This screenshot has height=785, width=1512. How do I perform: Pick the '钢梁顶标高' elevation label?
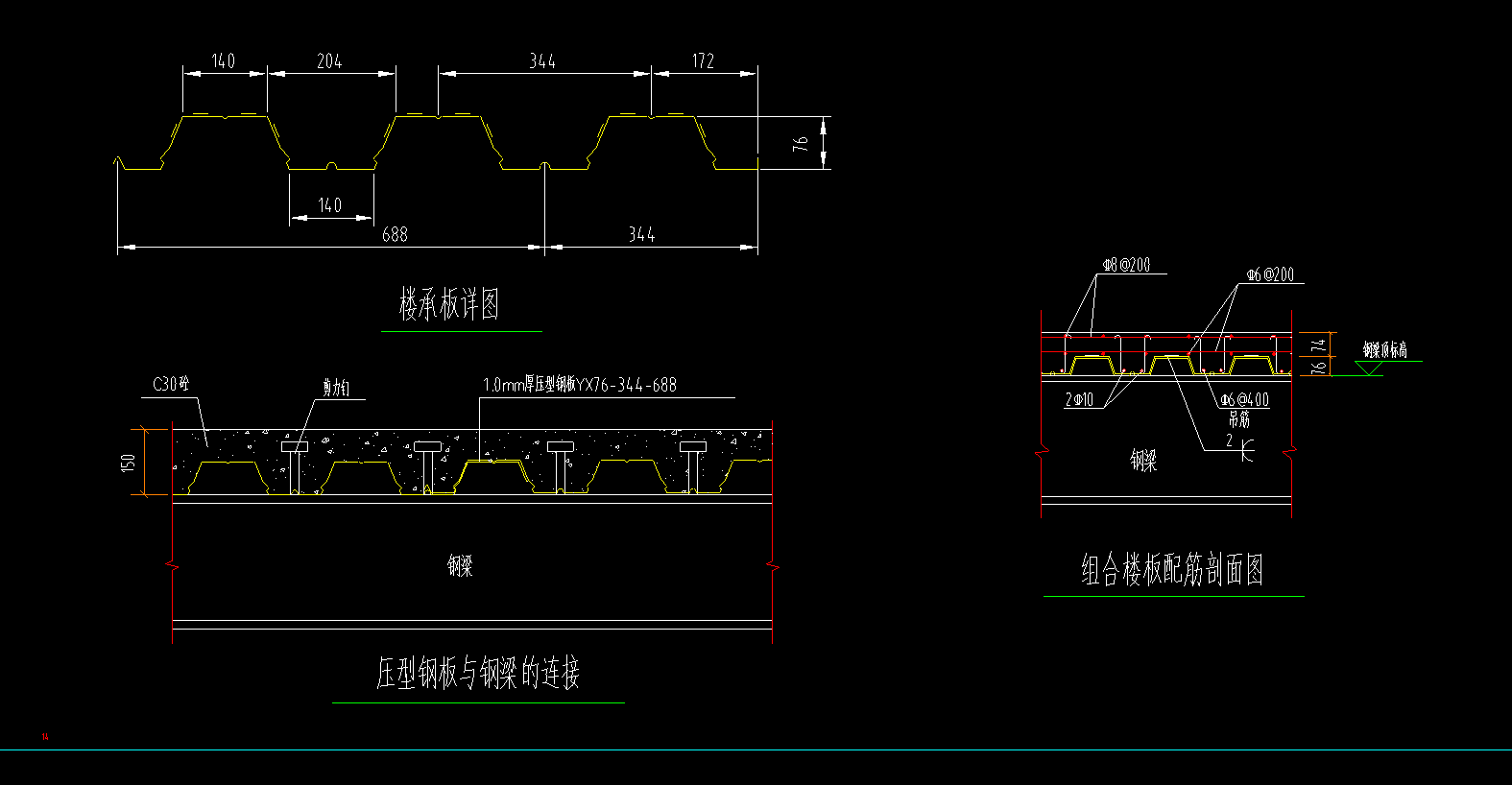[x=1385, y=350]
